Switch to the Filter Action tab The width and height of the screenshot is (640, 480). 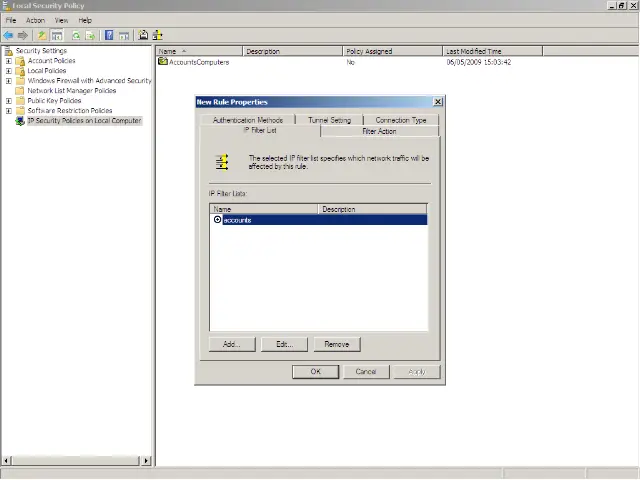tap(379, 131)
